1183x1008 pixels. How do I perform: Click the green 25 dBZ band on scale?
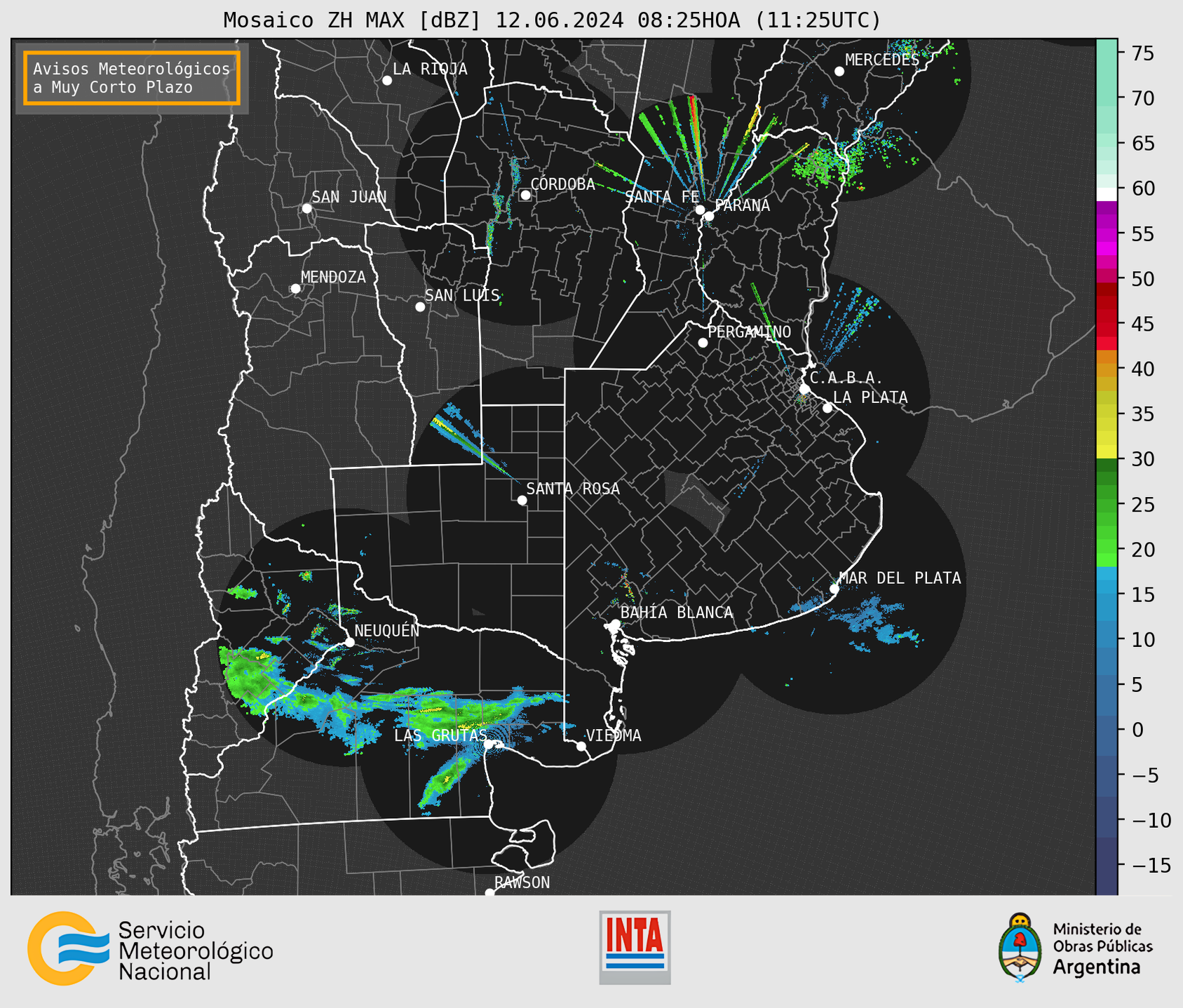tap(1107, 505)
